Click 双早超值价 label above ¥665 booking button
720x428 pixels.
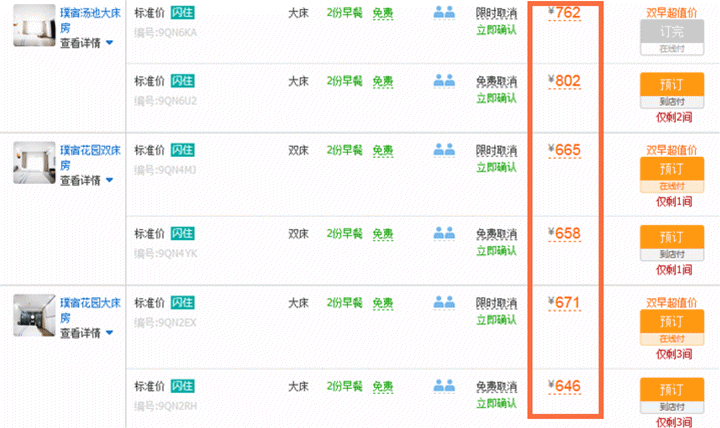672,150
